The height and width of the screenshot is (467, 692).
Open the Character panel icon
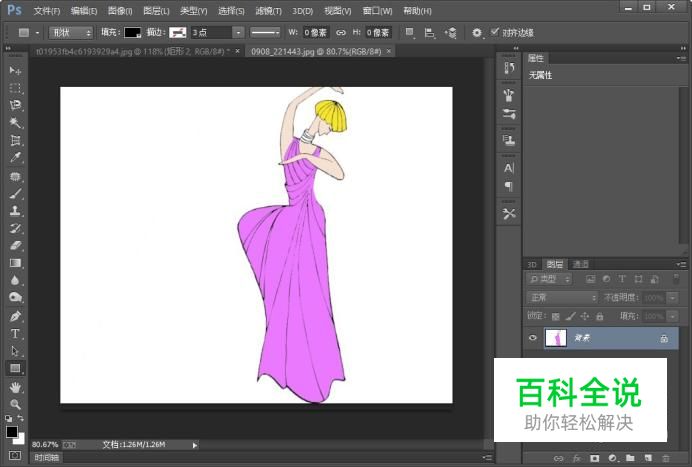click(508, 167)
